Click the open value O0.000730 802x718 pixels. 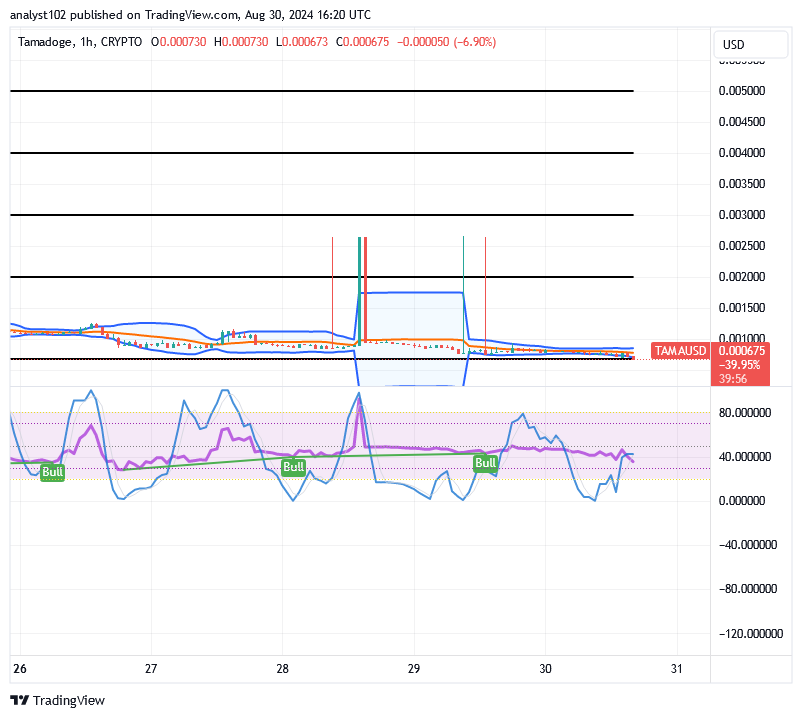pos(179,42)
